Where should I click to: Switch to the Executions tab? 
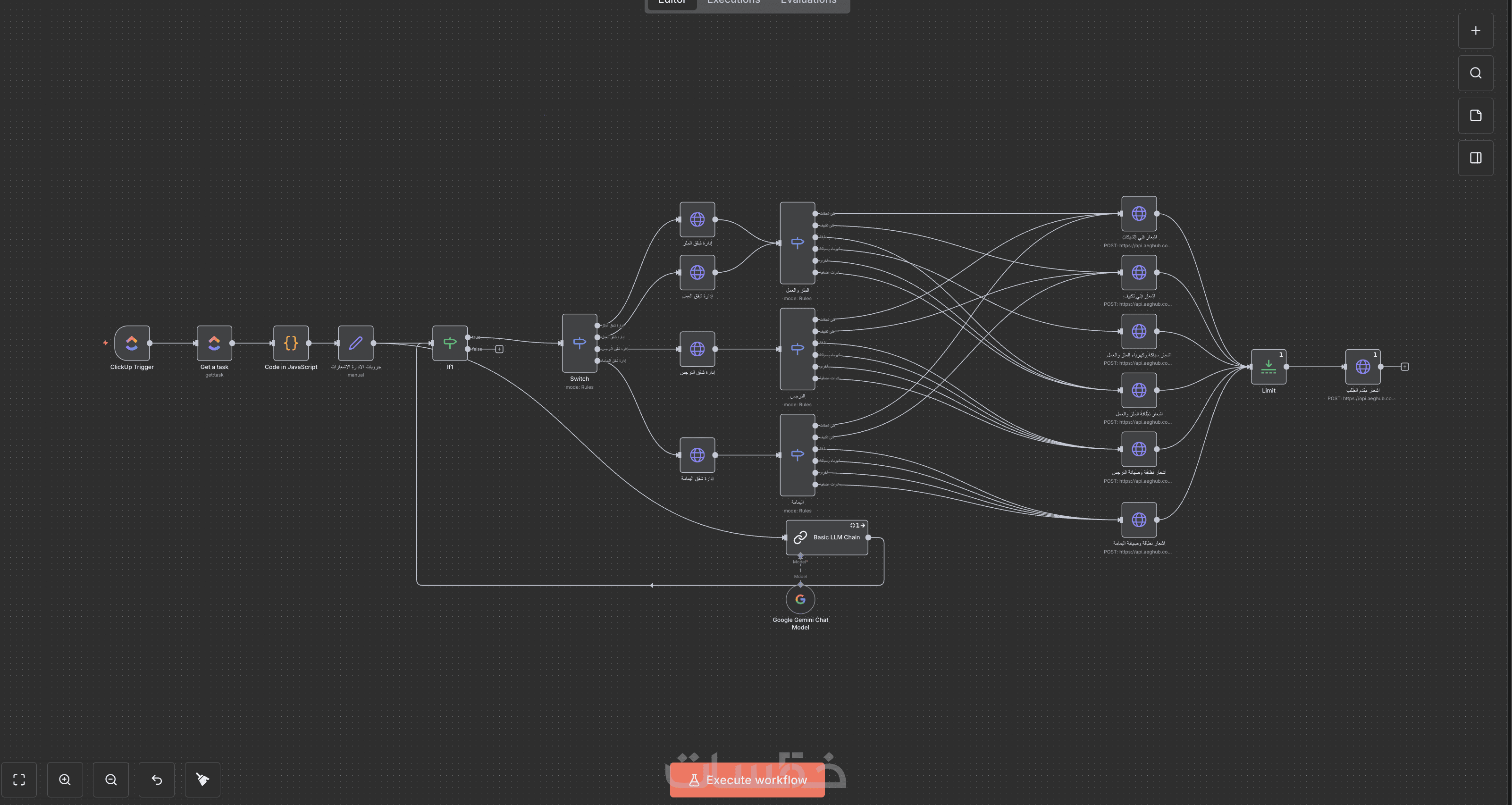(733, 2)
